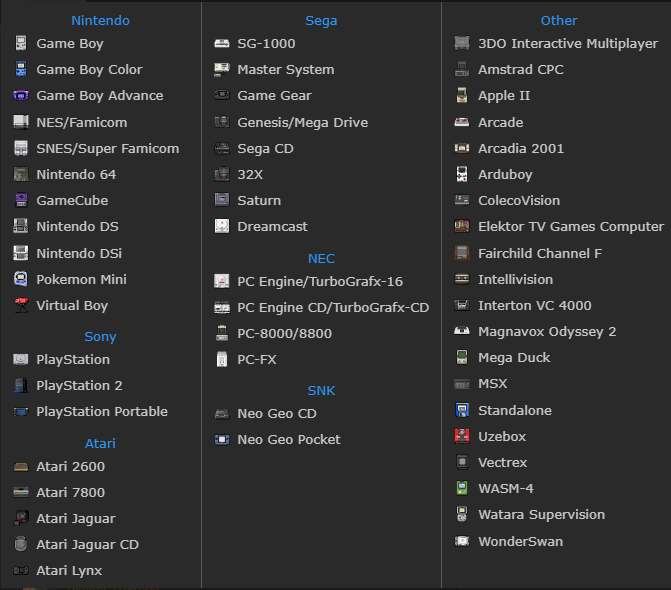Click the Atari 2600 icon
The width and height of the screenshot is (671, 590).
[21, 466]
